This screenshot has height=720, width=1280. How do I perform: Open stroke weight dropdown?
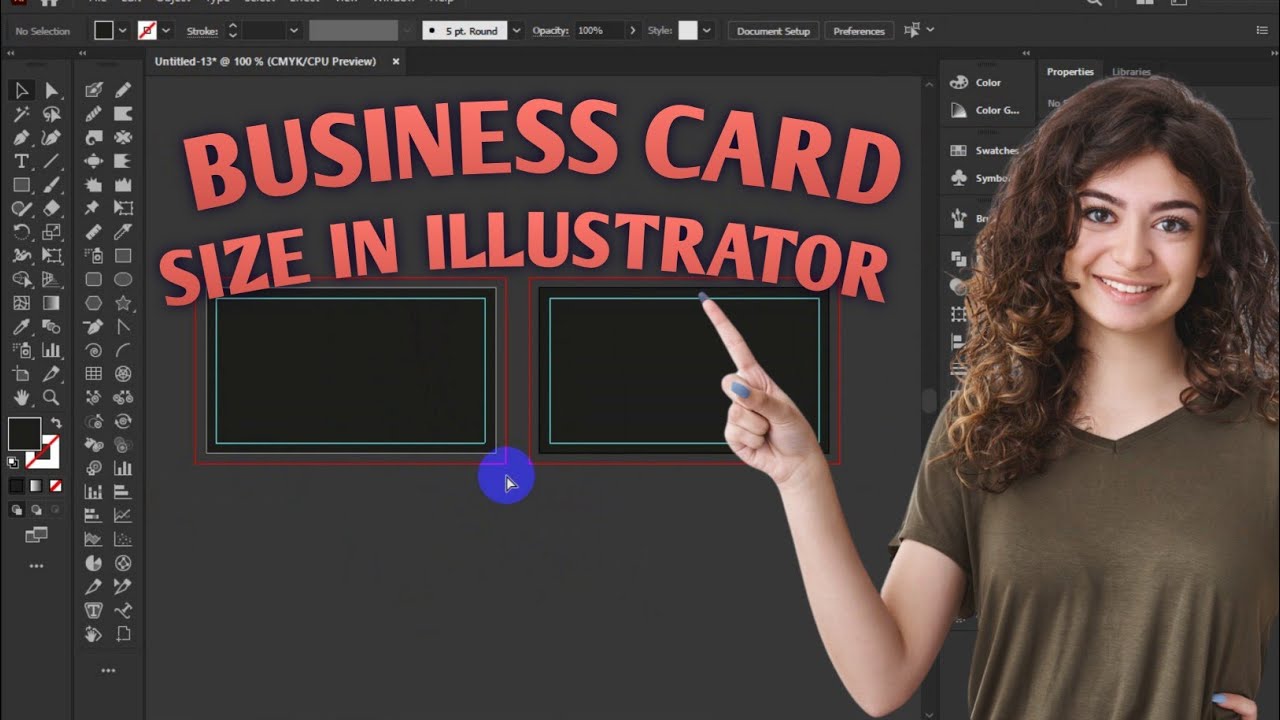coord(293,31)
